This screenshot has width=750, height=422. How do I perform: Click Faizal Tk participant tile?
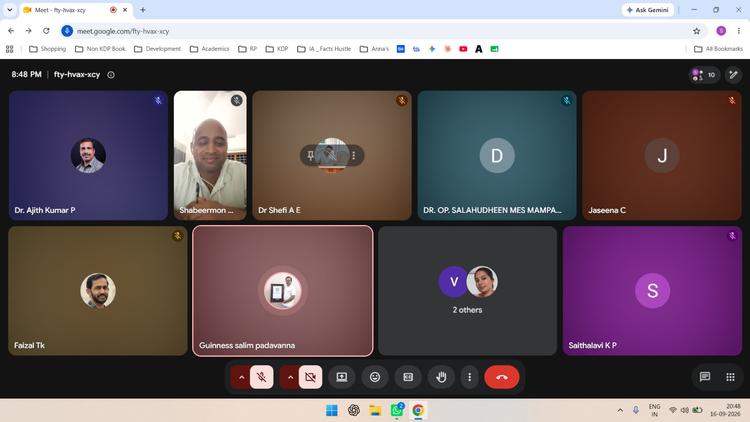pos(98,290)
